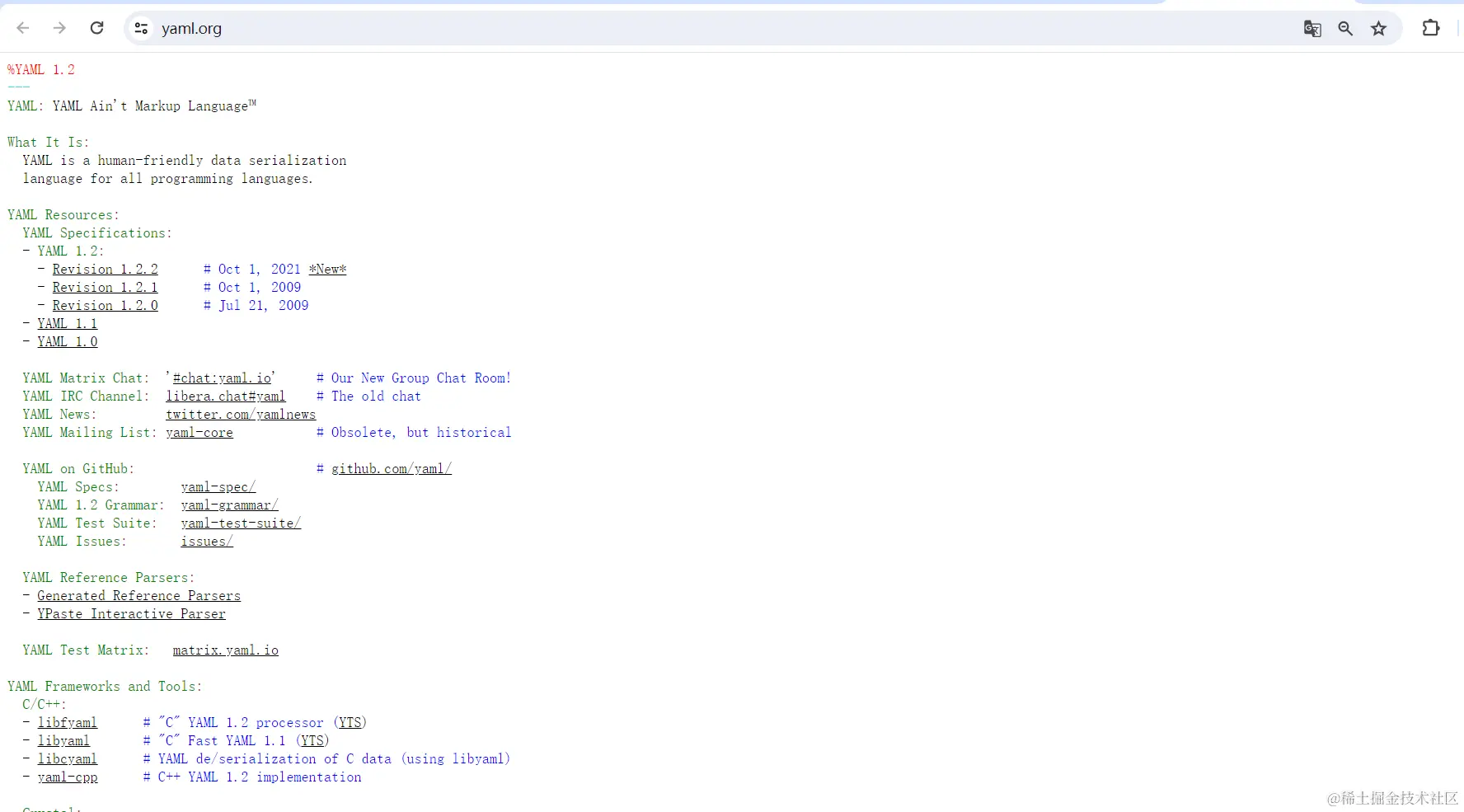Image resolution: width=1464 pixels, height=812 pixels.
Task: Open the issues/ link
Action: tap(206, 542)
